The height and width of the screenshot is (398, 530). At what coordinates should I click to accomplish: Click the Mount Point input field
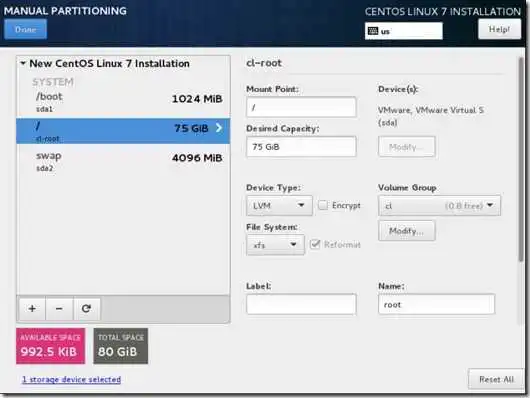[301, 107]
